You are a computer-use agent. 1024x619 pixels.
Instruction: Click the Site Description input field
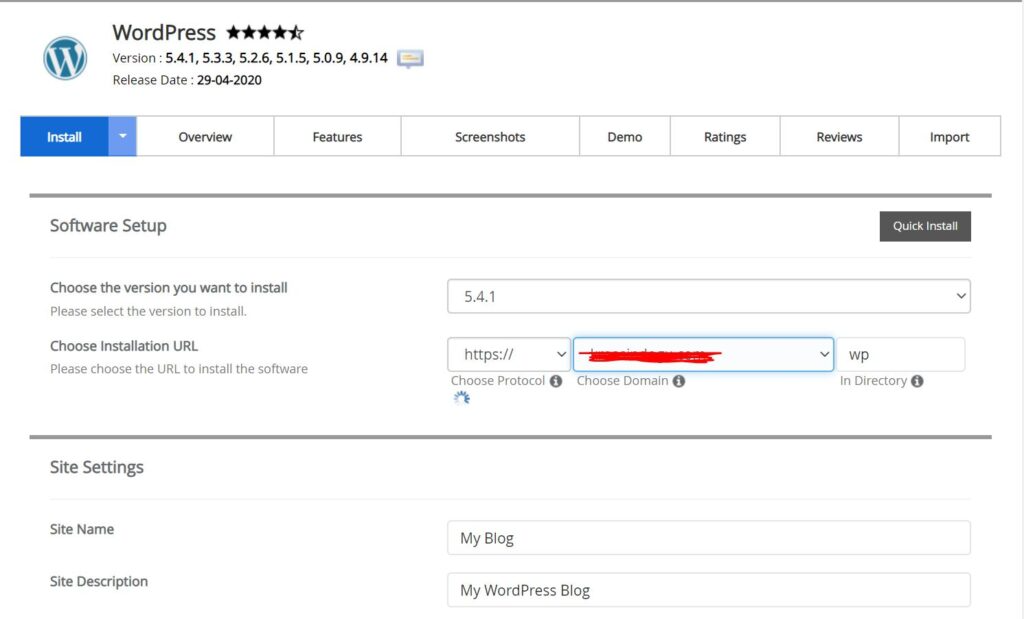(x=709, y=590)
